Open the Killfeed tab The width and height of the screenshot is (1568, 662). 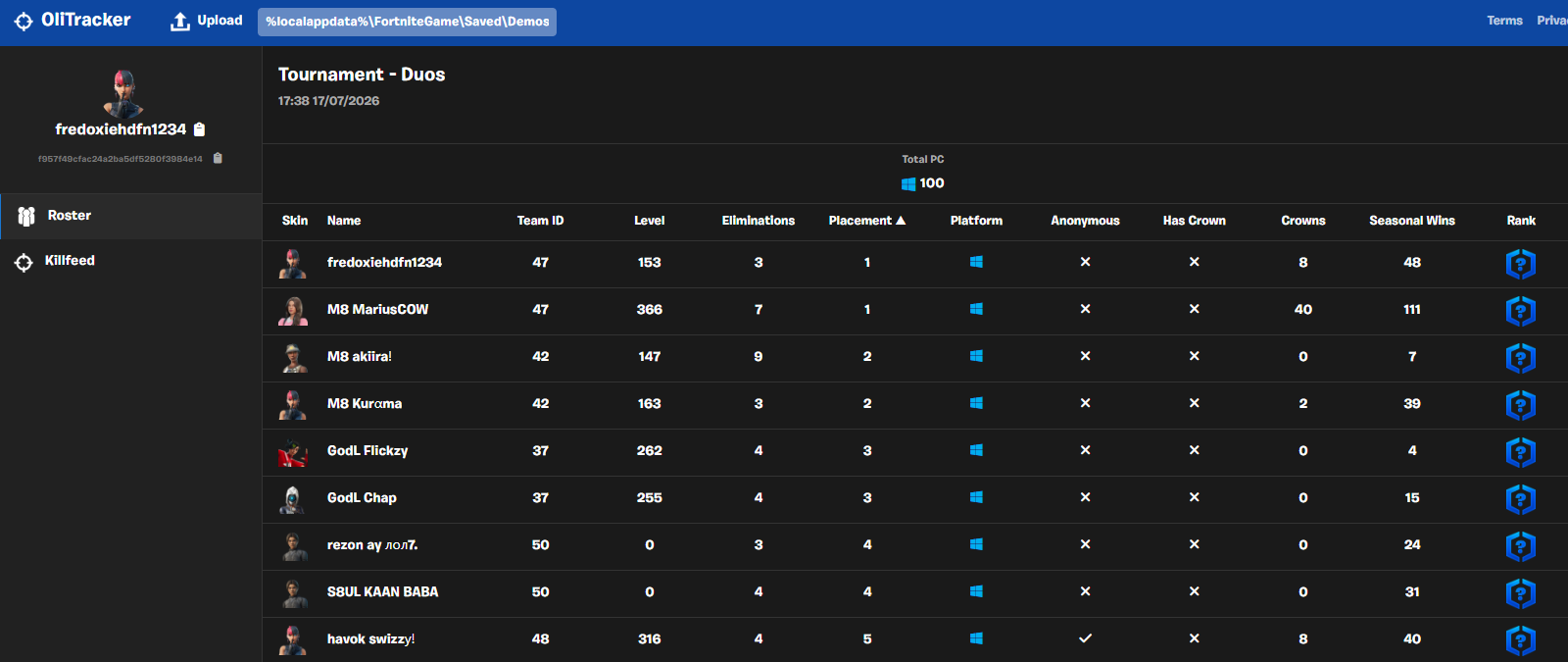[131, 261]
